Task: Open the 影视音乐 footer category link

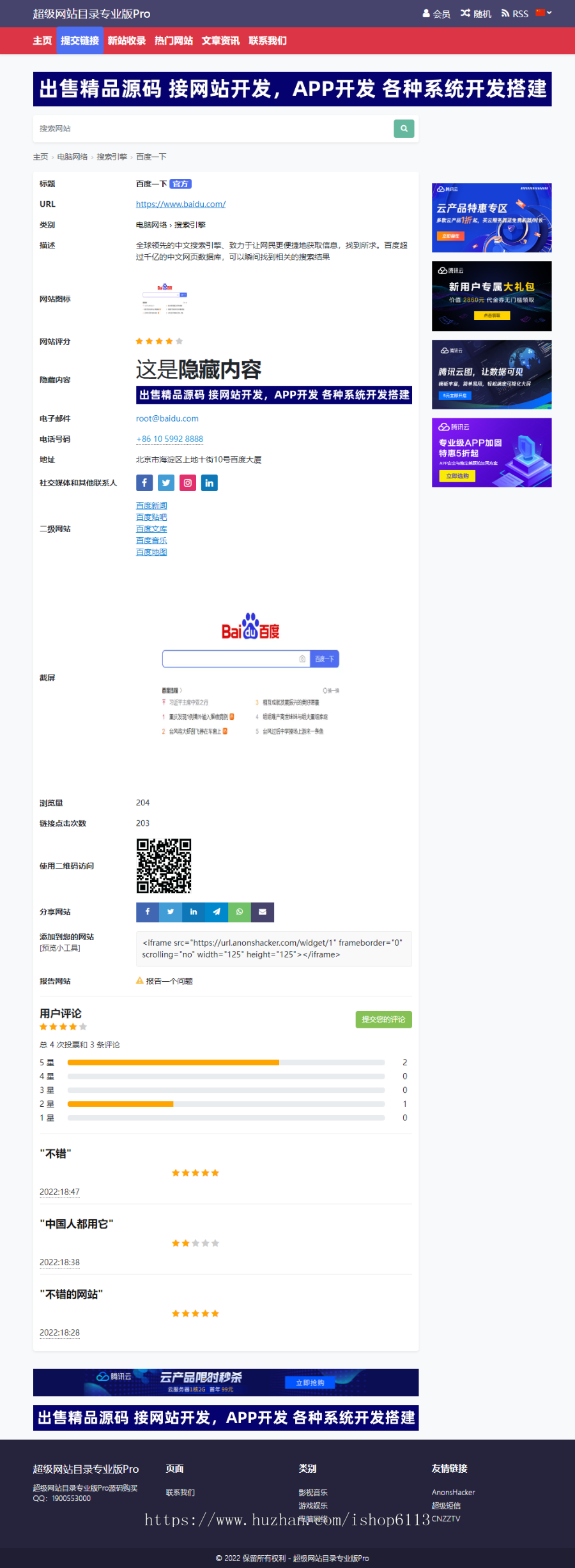Action: (x=313, y=1493)
